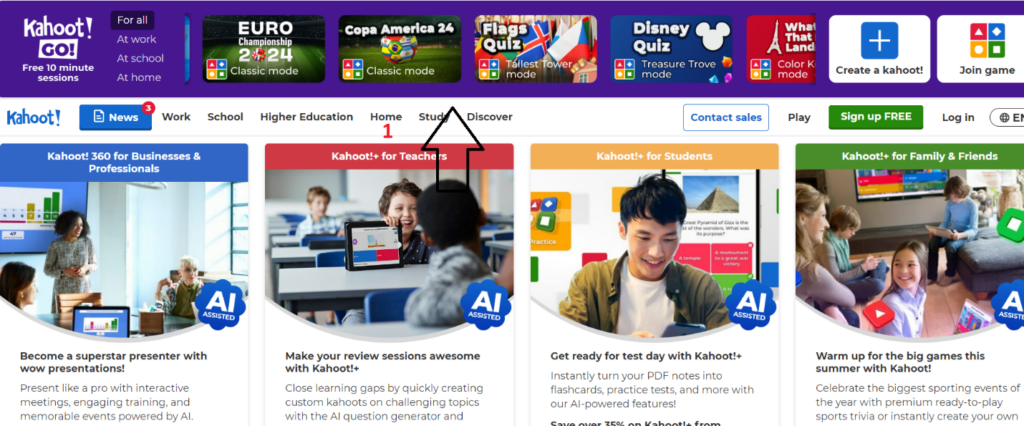Click the red notification badge on News
The width and height of the screenshot is (1024, 426).
pyautogui.click(x=148, y=108)
